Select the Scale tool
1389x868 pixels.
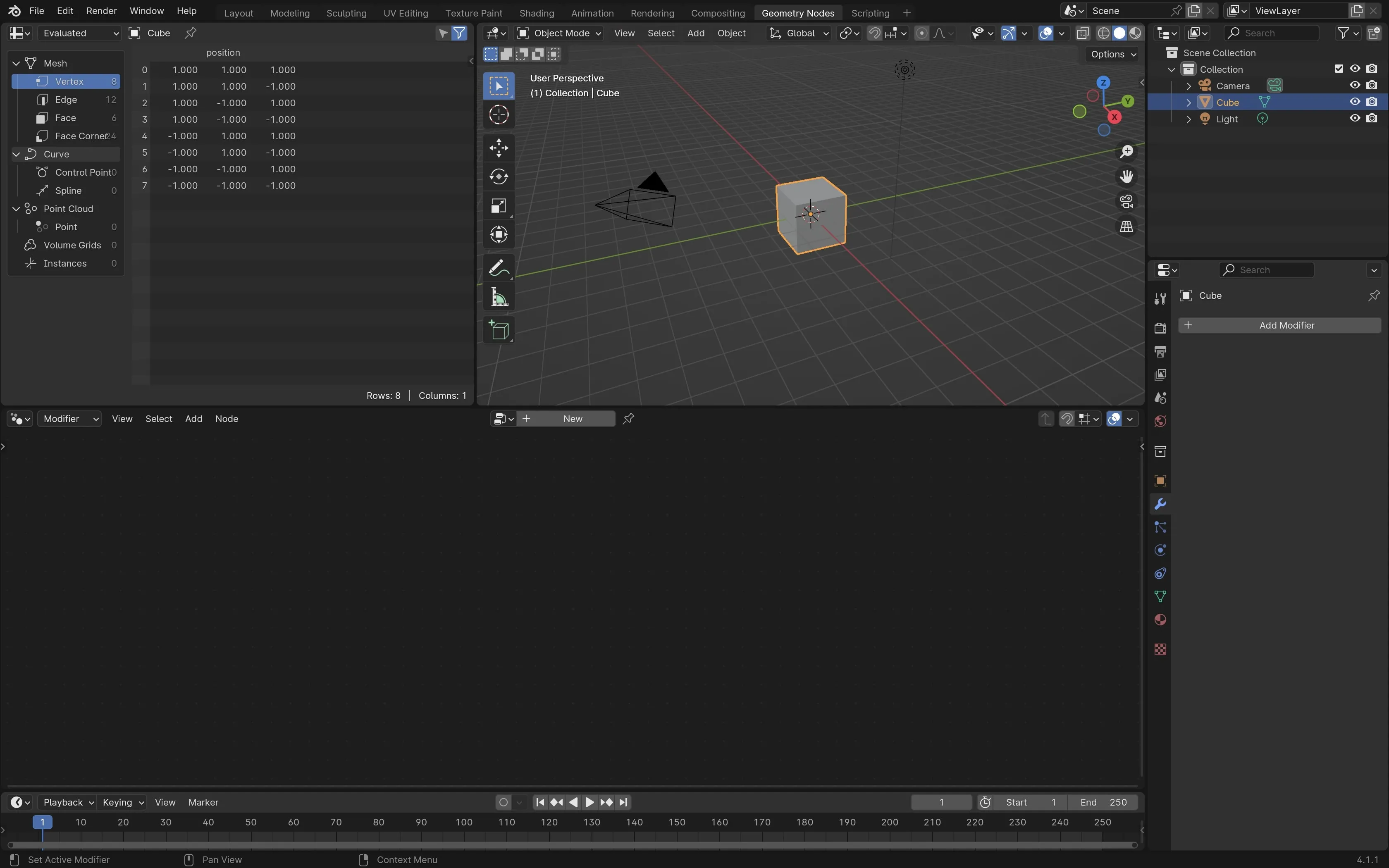pyautogui.click(x=498, y=205)
